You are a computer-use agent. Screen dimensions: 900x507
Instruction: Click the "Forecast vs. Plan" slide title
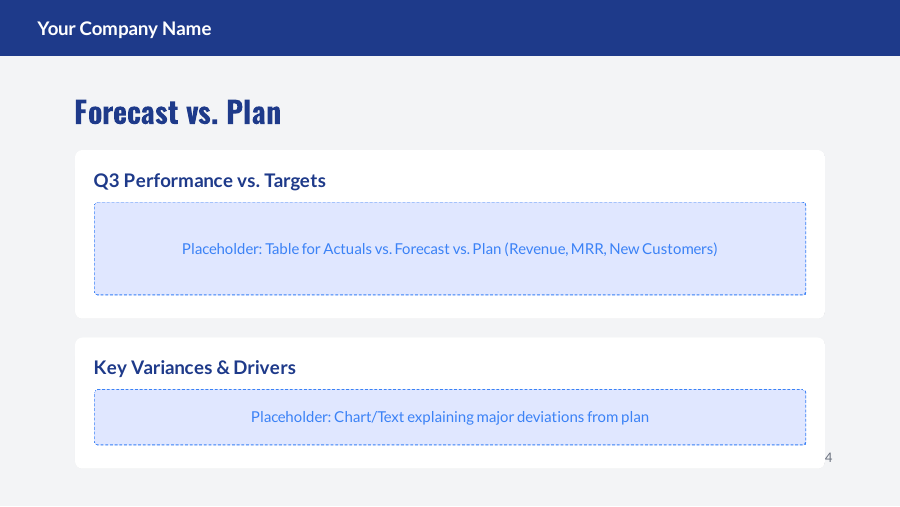pyautogui.click(x=177, y=112)
